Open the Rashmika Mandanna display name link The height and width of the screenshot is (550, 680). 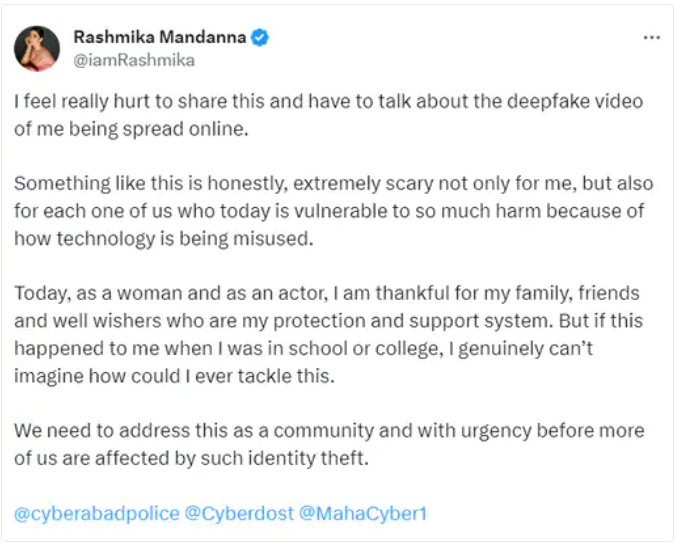tap(160, 37)
